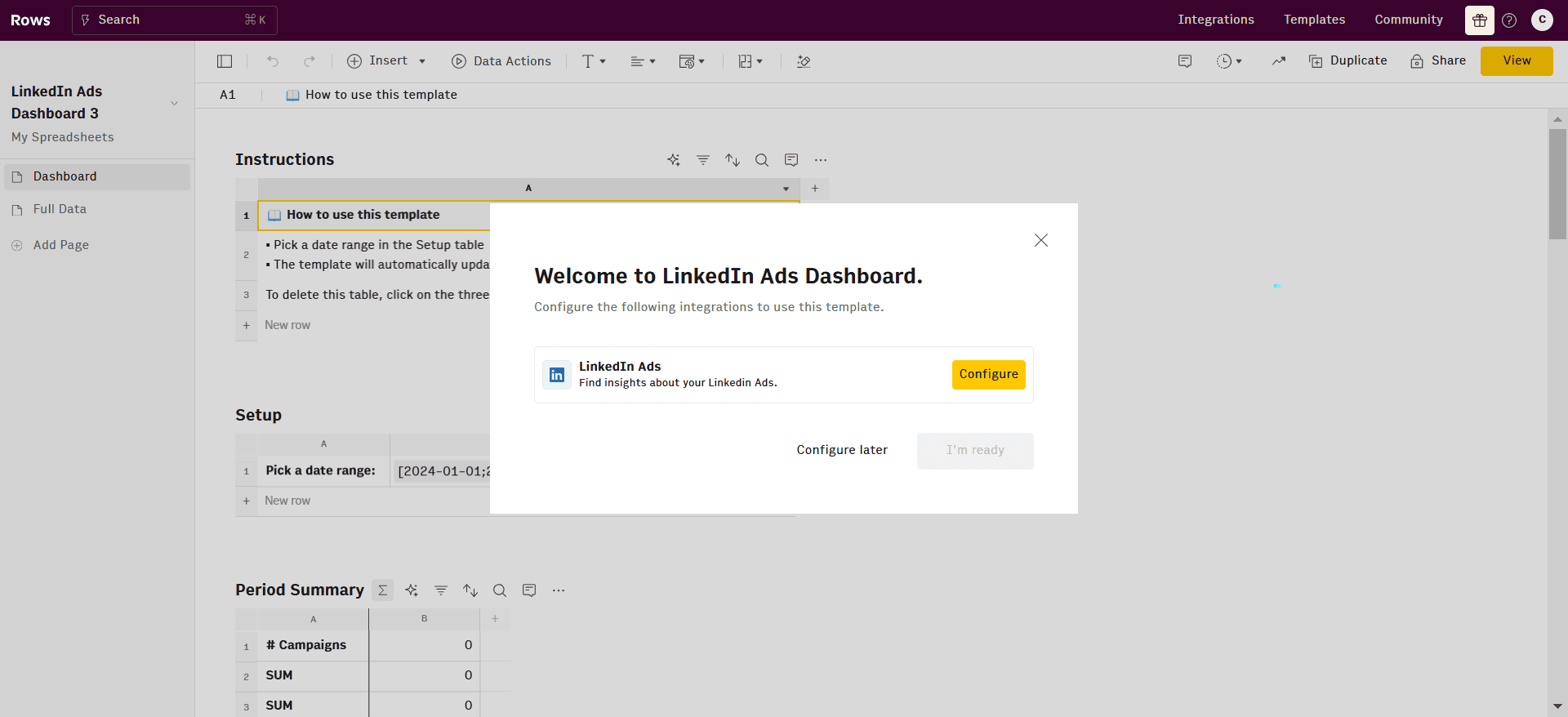This screenshot has width=1568, height=717.
Task: Open the borders dropdown
Action: pyautogui.click(x=750, y=61)
